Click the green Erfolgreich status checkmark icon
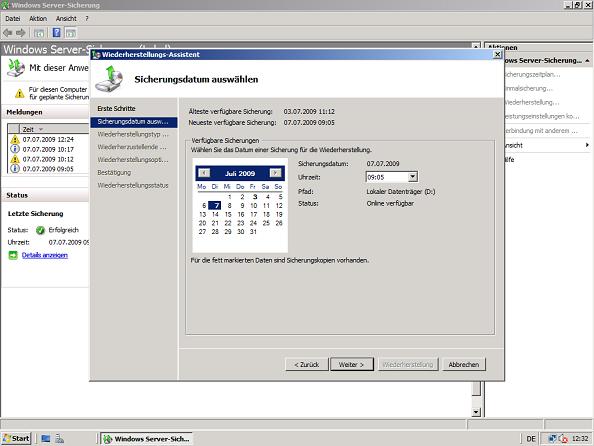 [x=40, y=230]
